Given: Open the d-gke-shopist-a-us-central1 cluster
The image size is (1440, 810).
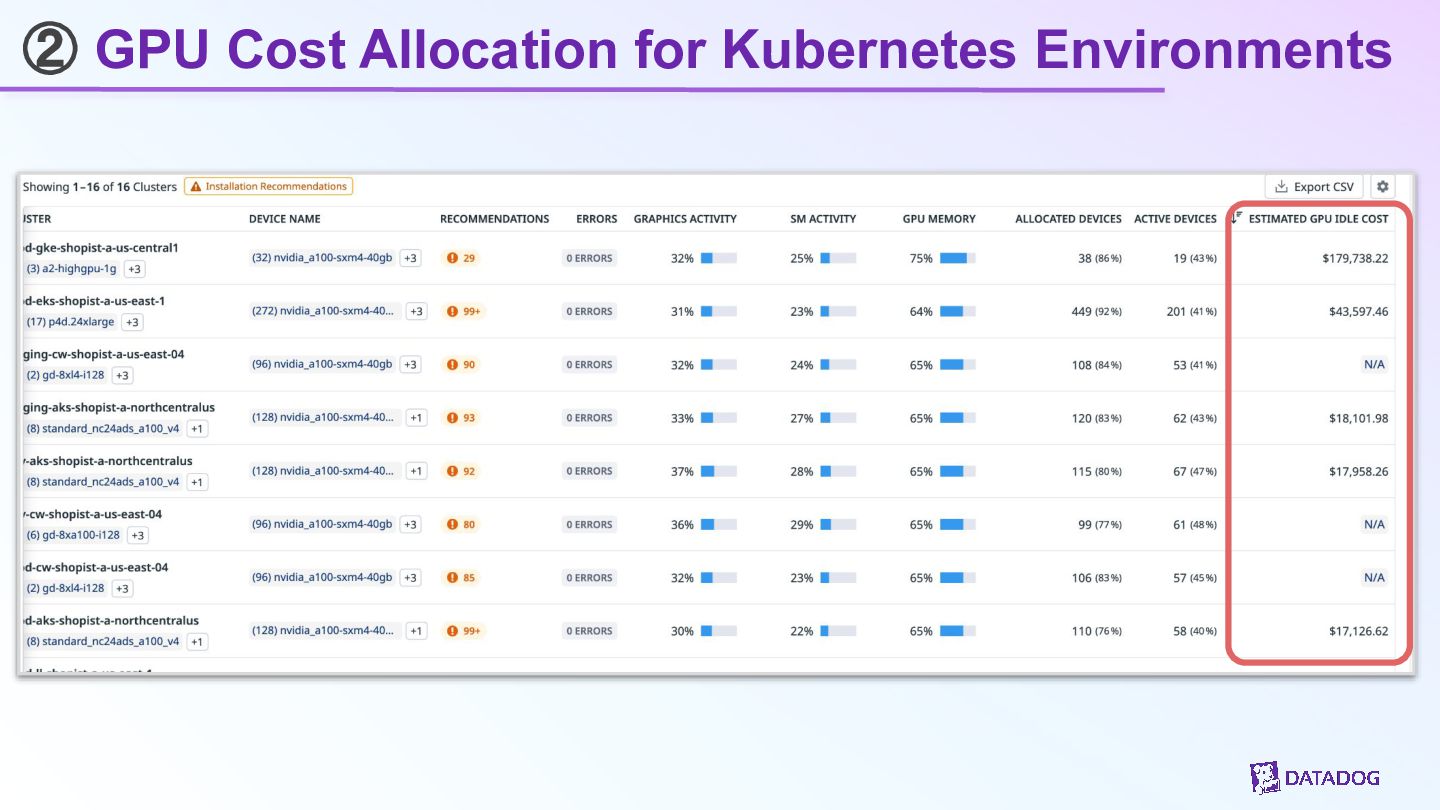Looking at the screenshot, I should pos(100,248).
